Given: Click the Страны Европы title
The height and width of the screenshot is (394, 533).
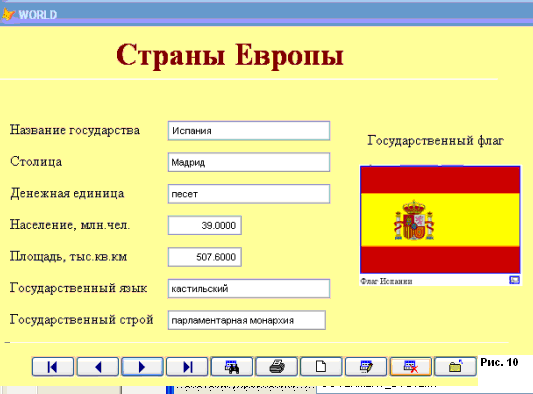Looking at the screenshot, I should click(230, 55).
